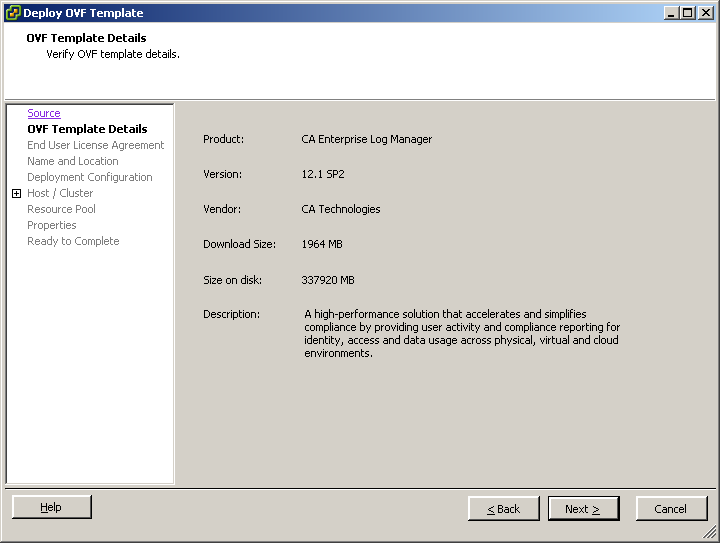Minimize the Deploy OVF Template window
Viewport: 720px width, 543px height.
pyautogui.click(x=670, y=13)
